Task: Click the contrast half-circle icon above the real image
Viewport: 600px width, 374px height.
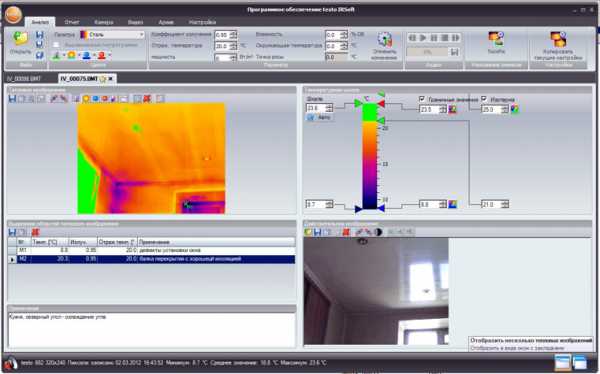Action: point(378,232)
